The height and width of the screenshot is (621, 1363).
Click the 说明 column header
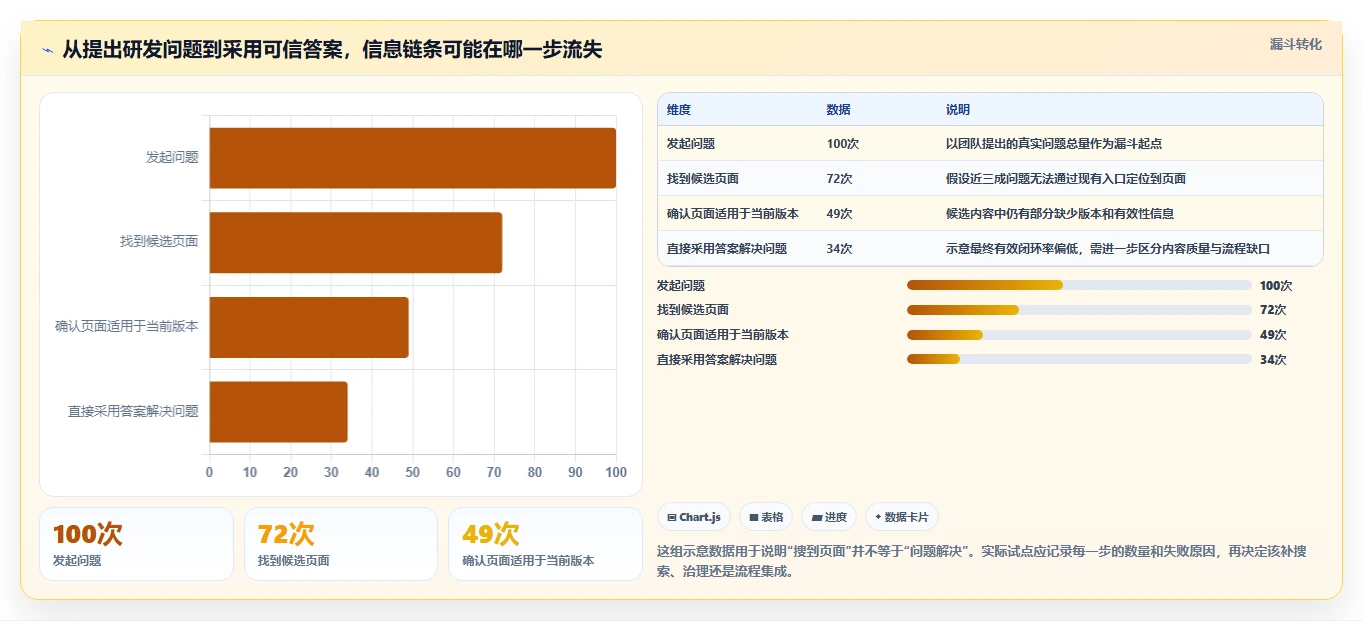[x=958, y=110]
